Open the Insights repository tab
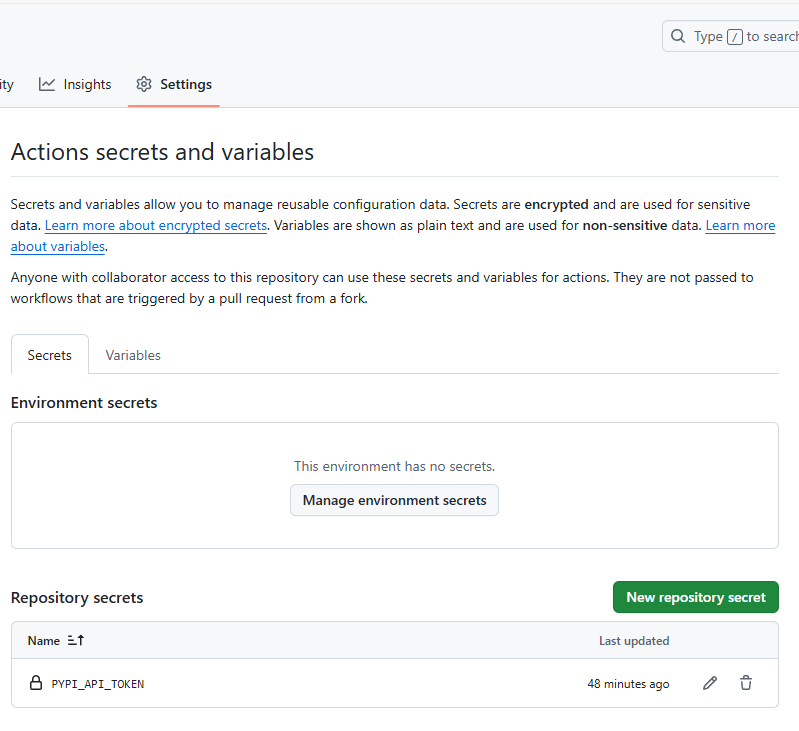 point(86,84)
